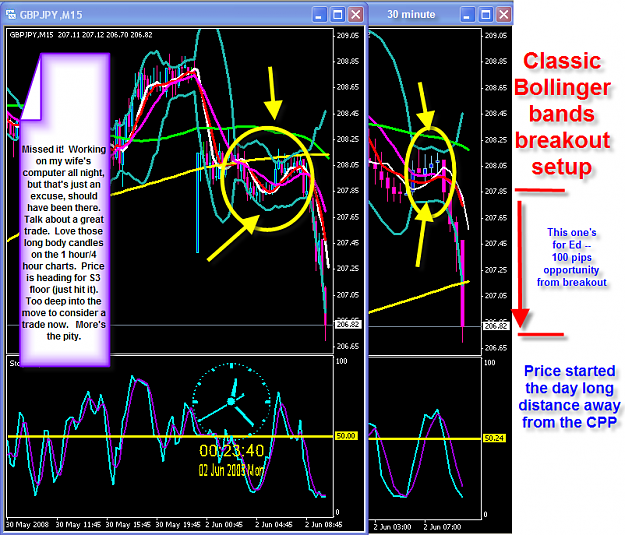
Task: Select the OHLC header 'GBPJPY,M15 207.11 207.12 206.70 206.82'
Action: (x=81, y=35)
